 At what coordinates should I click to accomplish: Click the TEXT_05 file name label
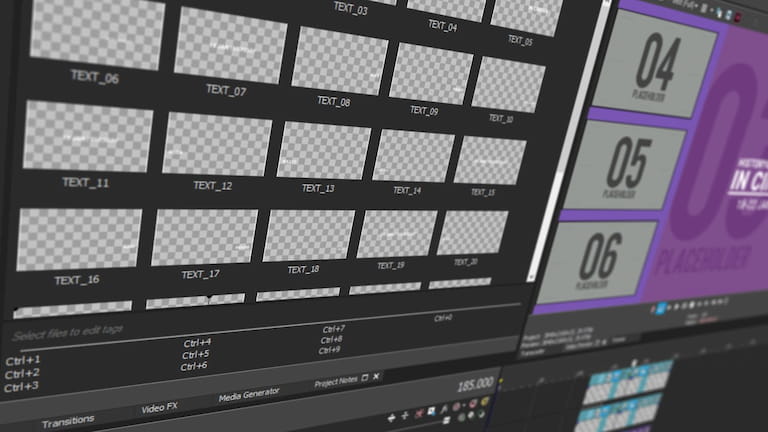[520, 40]
